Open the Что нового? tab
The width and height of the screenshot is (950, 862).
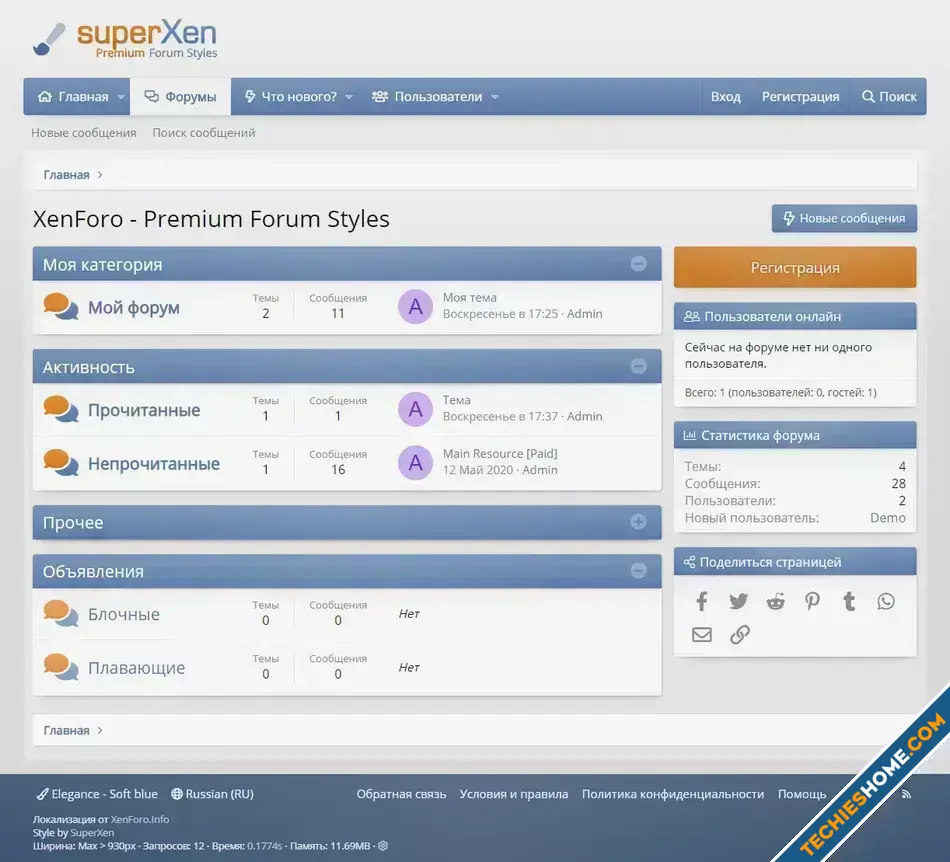click(x=291, y=97)
